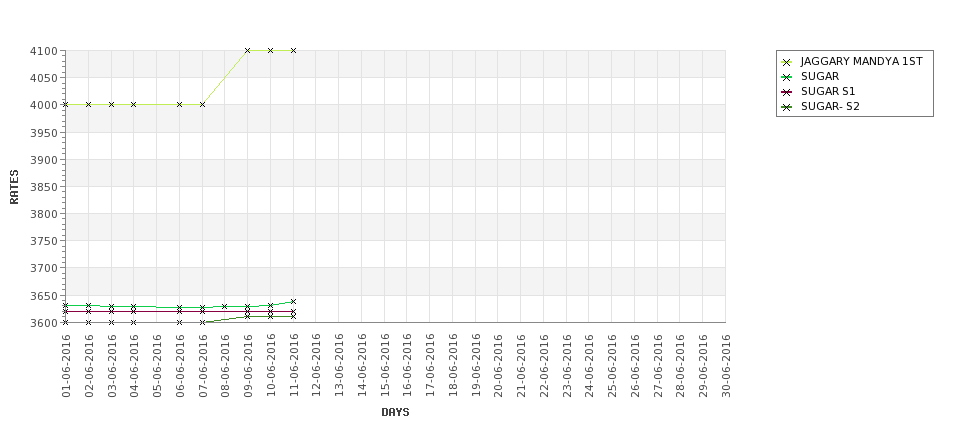The height and width of the screenshot is (429, 975).
Task: Click the 4050 y-axis tick label
Action: 44,78
